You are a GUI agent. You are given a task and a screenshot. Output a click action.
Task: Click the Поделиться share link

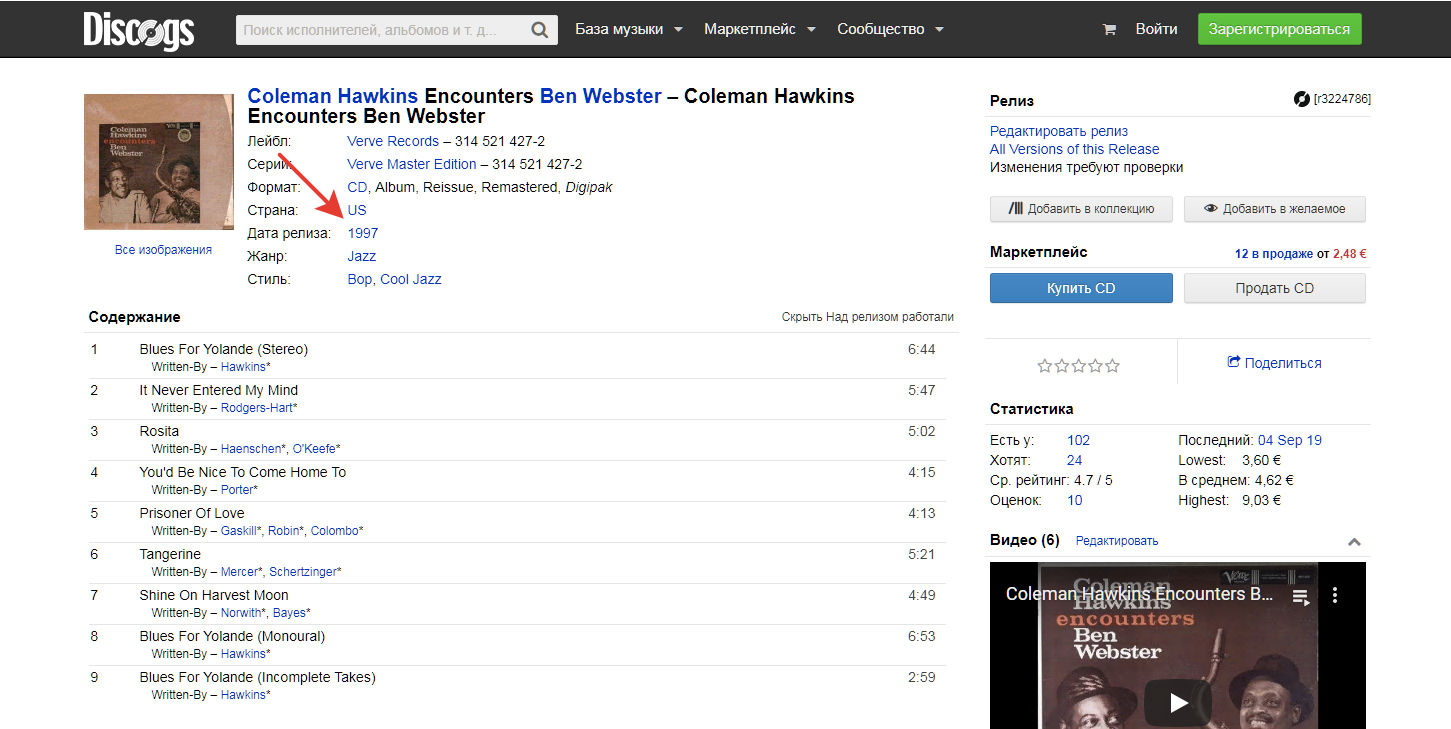pos(1275,363)
